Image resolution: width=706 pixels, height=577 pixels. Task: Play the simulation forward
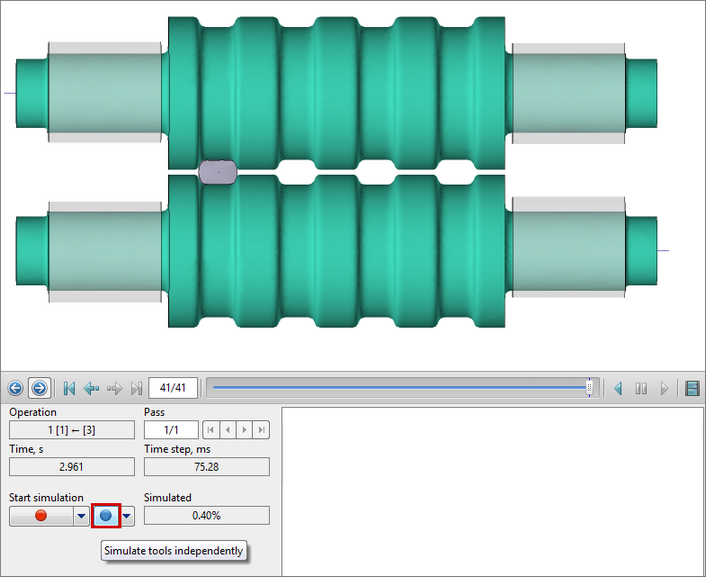pos(664,388)
